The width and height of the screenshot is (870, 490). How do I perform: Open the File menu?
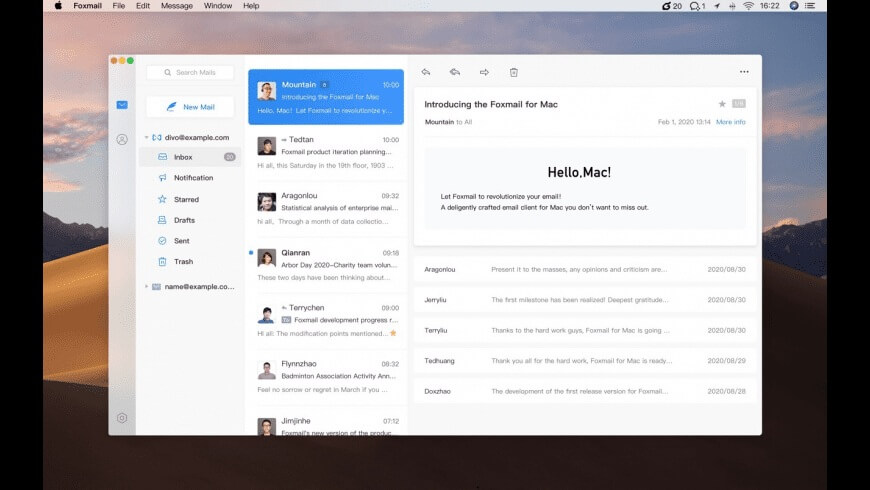119,6
